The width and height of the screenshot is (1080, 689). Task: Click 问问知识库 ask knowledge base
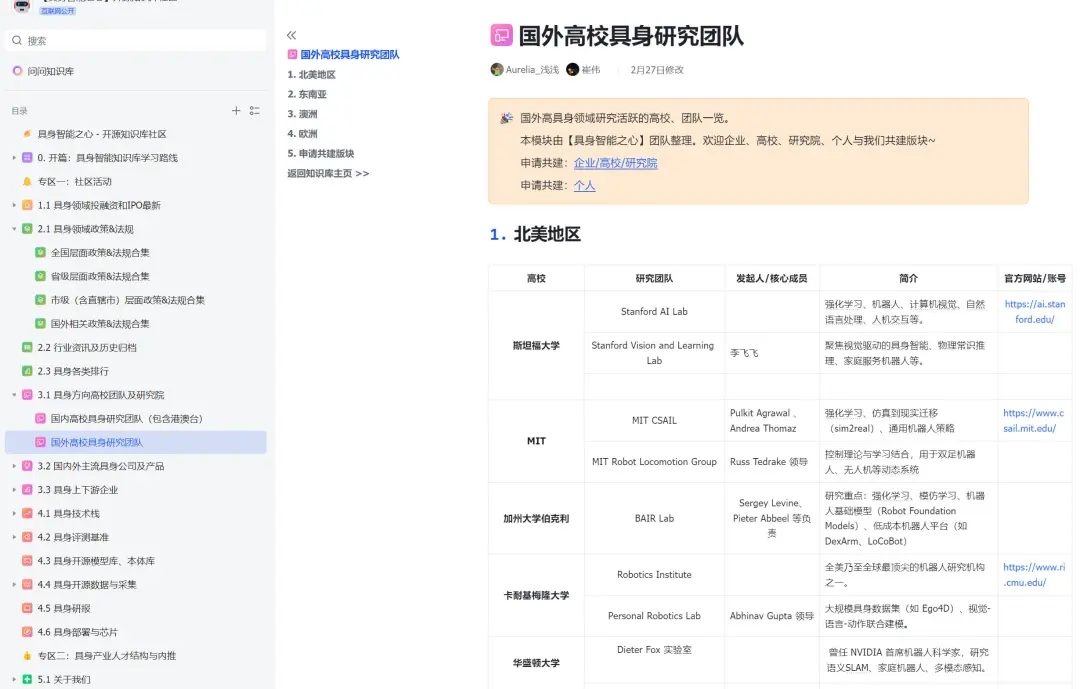pos(50,71)
